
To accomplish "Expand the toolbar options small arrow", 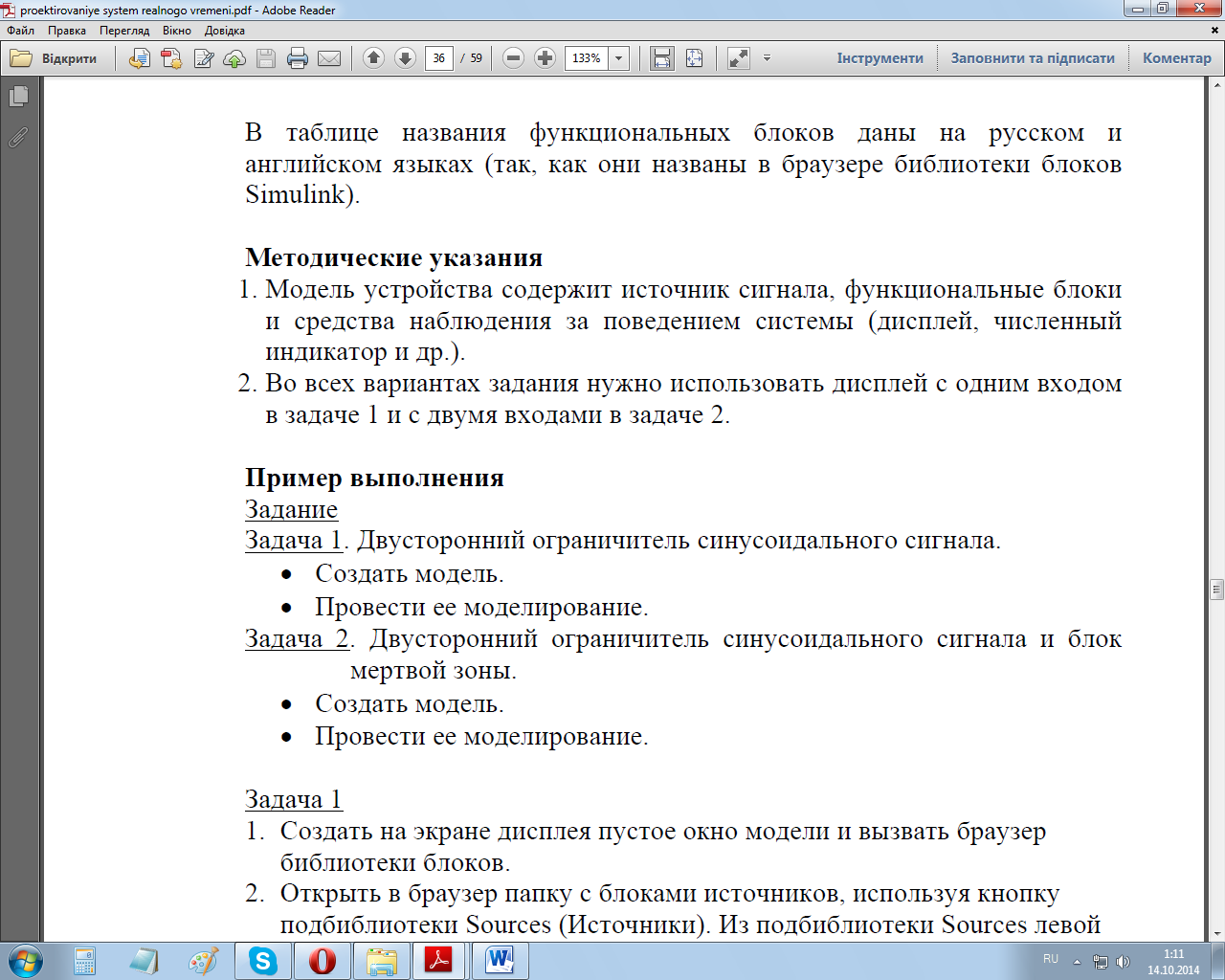I will pyautogui.click(x=767, y=58).
